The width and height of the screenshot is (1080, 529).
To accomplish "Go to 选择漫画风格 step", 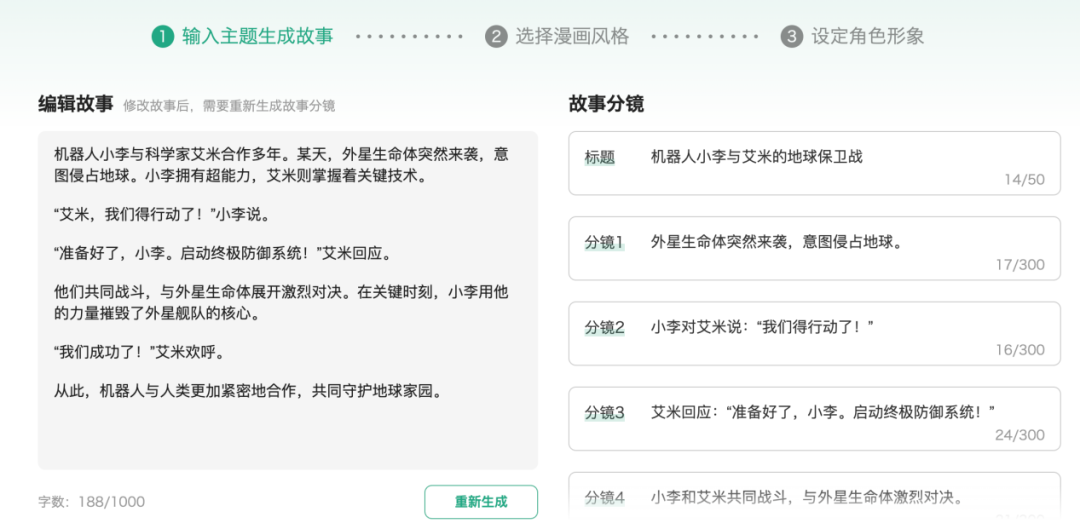I will [x=572, y=37].
